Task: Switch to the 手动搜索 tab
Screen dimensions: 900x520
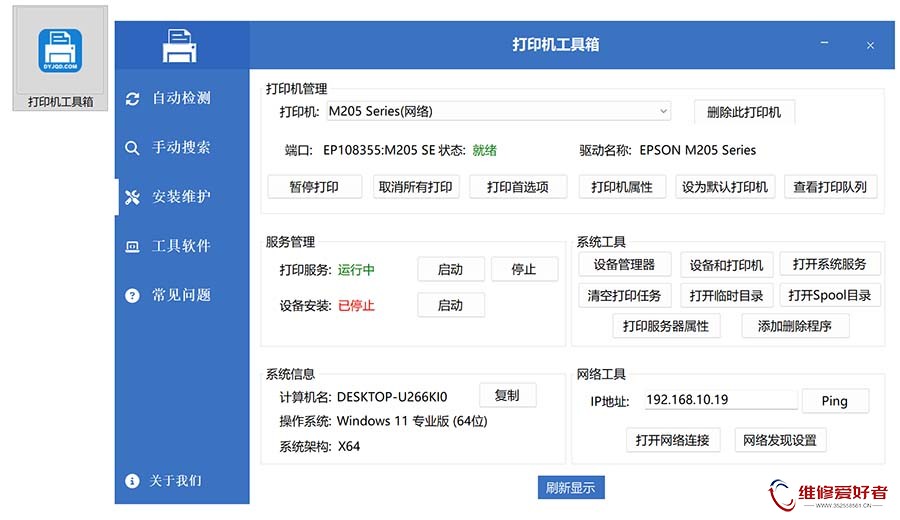Action: [x=181, y=148]
